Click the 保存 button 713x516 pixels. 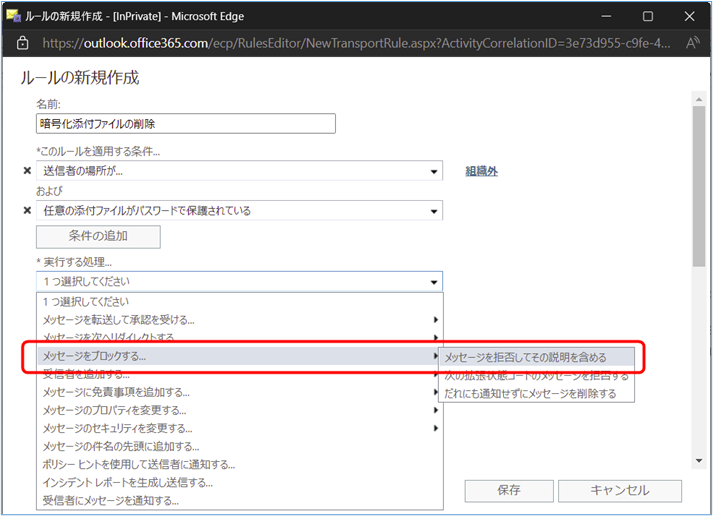[509, 491]
